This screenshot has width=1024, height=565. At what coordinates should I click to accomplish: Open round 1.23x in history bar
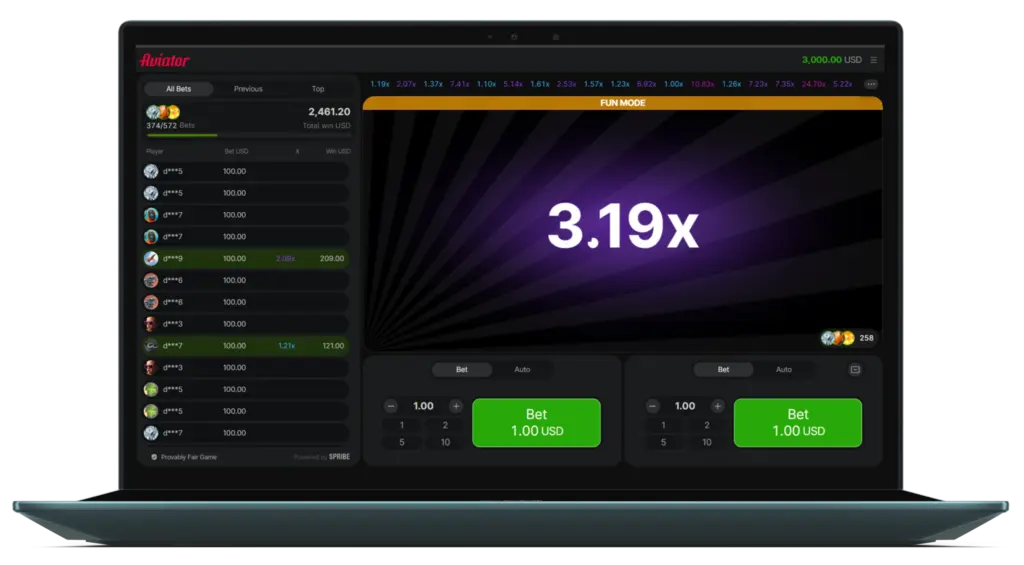[x=620, y=84]
